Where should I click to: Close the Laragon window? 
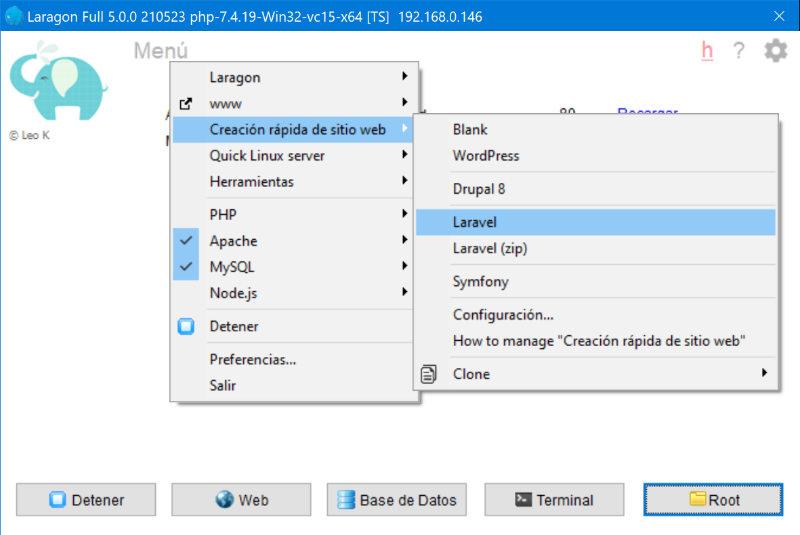[779, 16]
